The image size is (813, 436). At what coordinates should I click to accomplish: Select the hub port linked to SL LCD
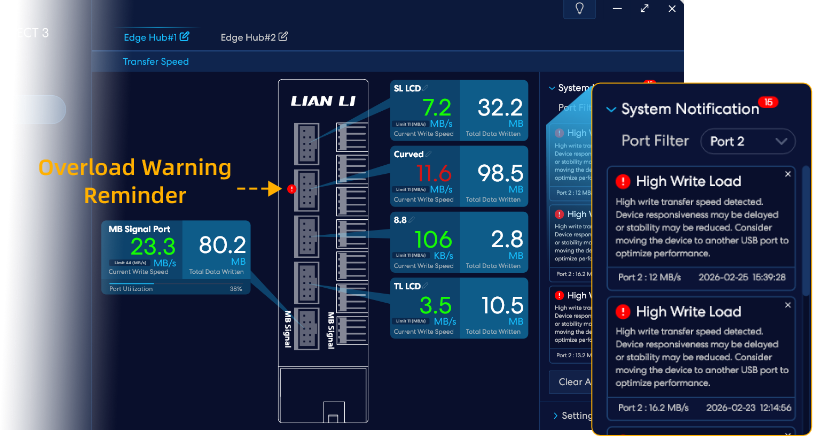[306, 144]
